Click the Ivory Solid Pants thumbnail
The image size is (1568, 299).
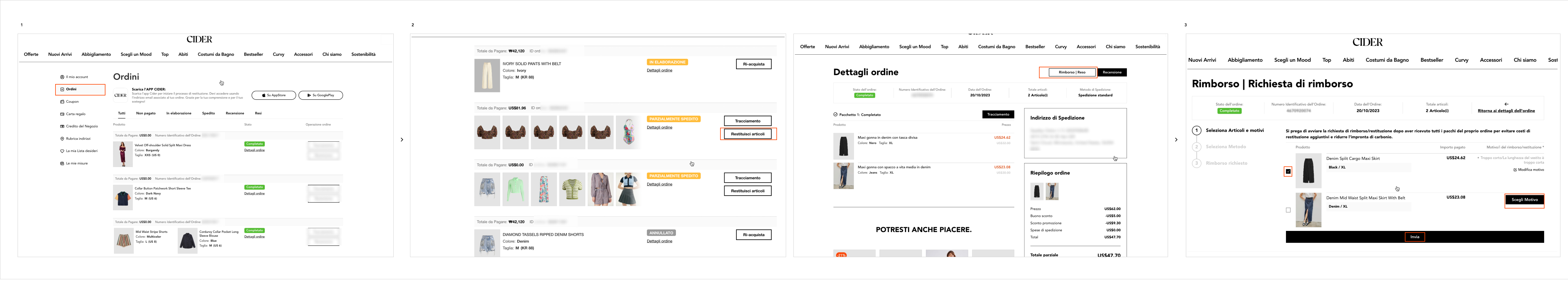[487, 76]
